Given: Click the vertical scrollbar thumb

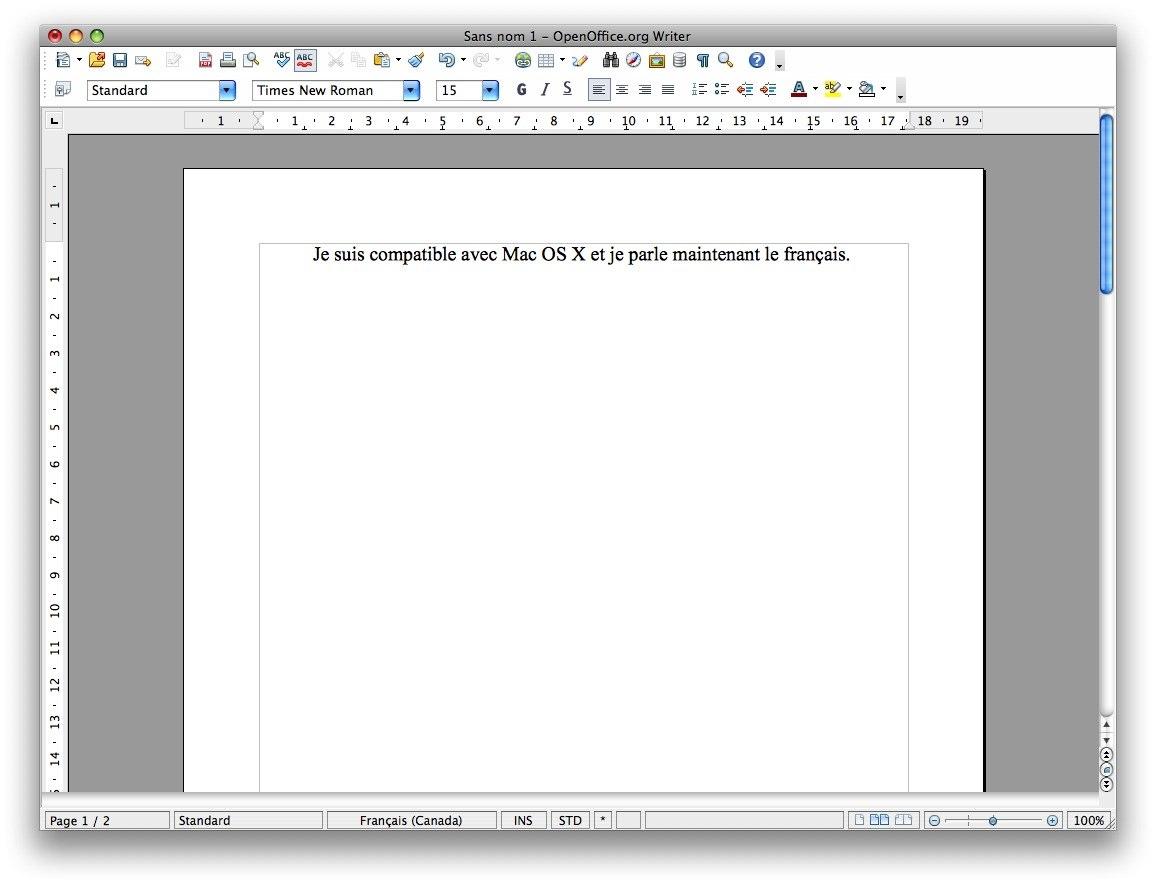Looking at the screenshot, I should click(1106, 204).
